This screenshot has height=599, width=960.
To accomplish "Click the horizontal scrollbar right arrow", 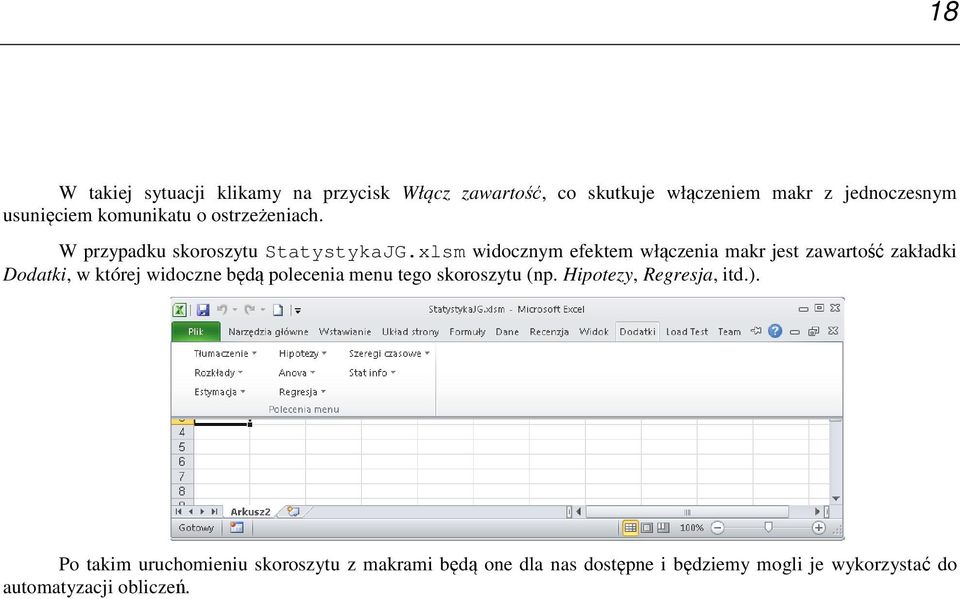I will coord(817,511).
